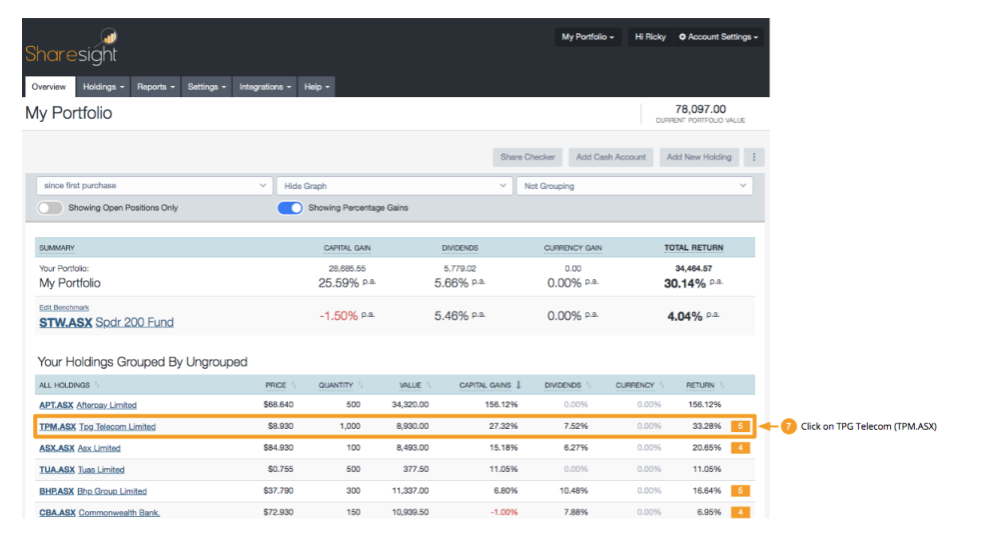This screenshot has width=985, height=552.
Task: Expand the Holdings menu
Action: point(103,87)
